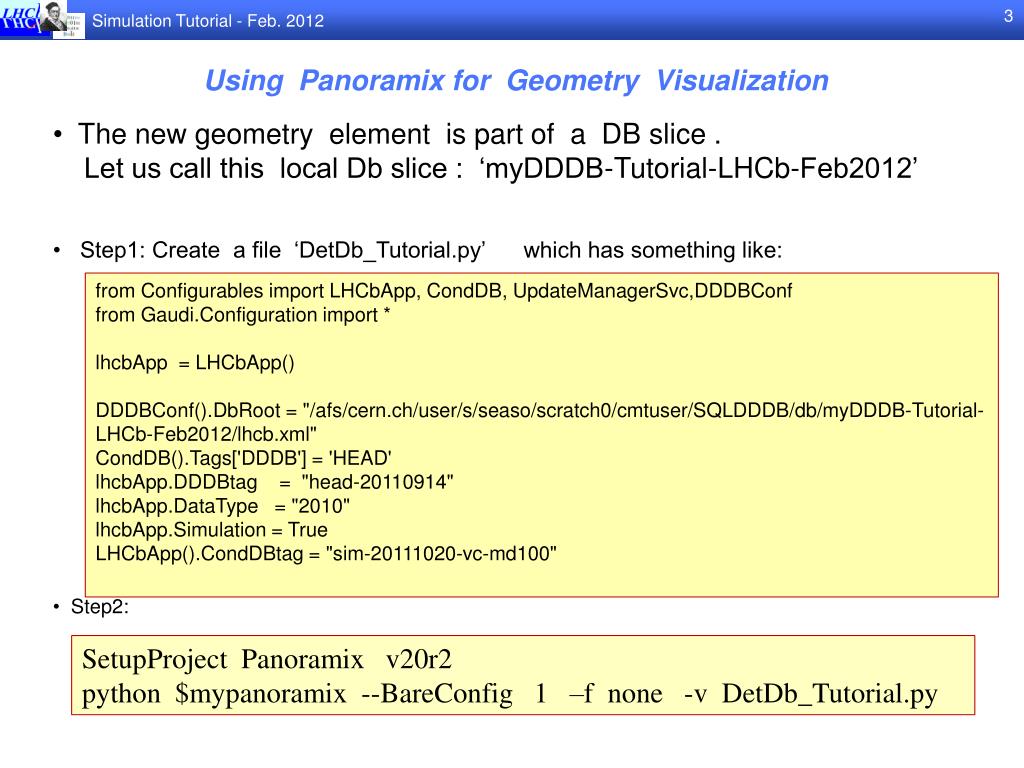Click 'SetupProject Panoramix v20r2' command line

[x=267, y=661]
